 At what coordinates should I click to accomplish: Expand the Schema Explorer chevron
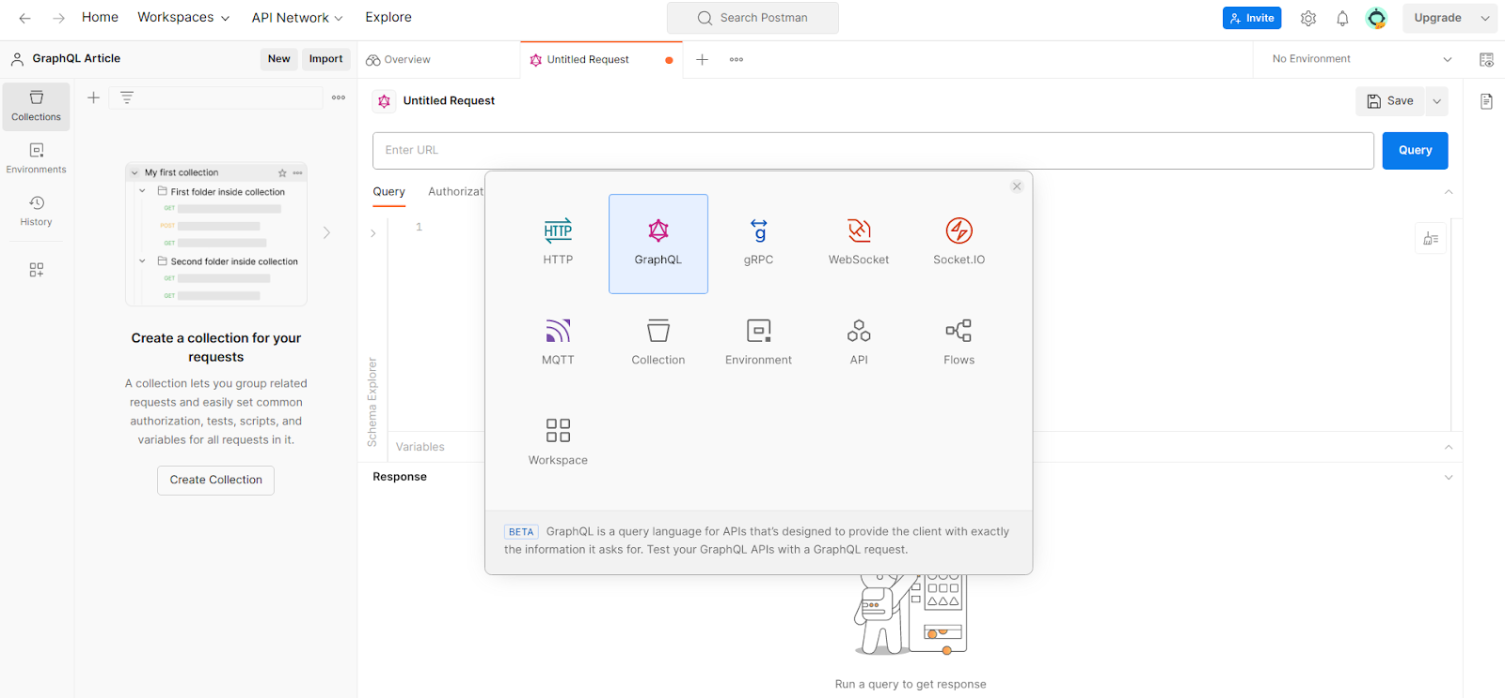373,233
